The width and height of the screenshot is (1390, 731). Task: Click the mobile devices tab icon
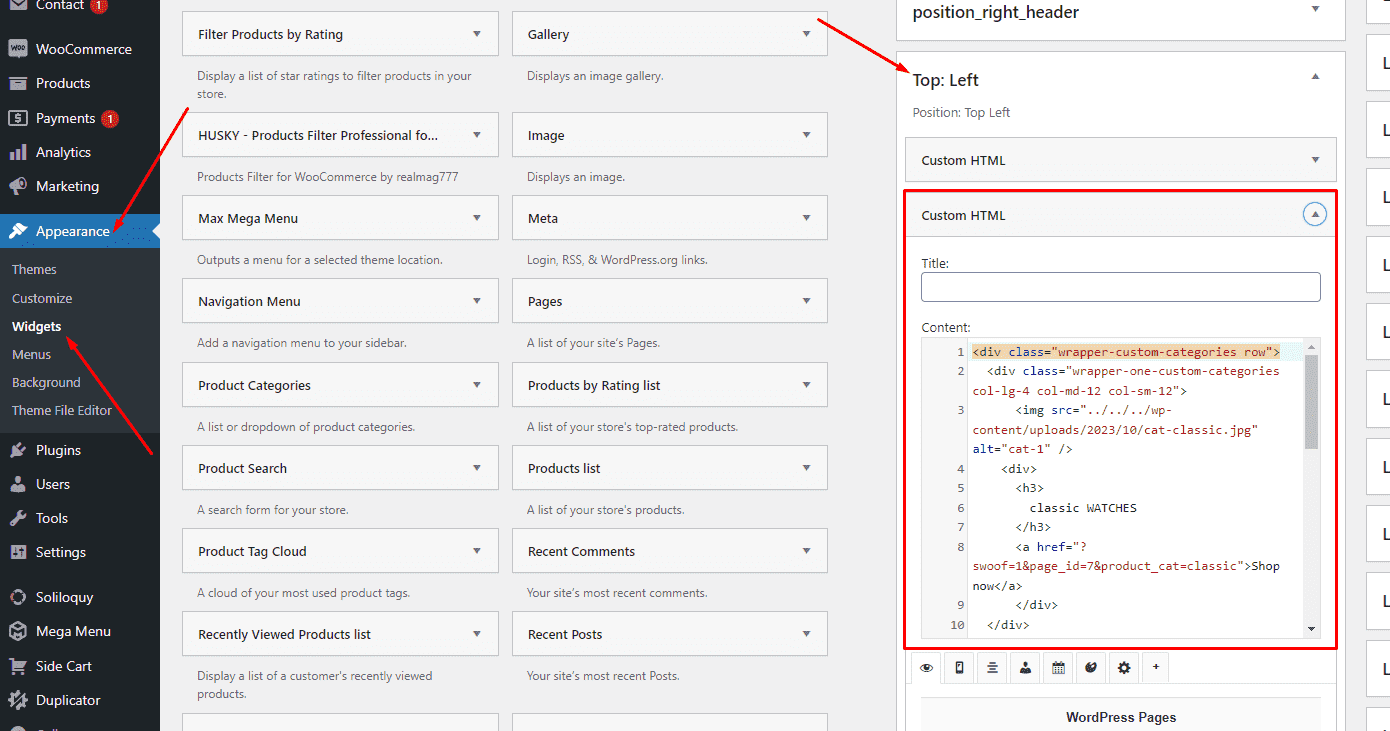click(959, 668)
